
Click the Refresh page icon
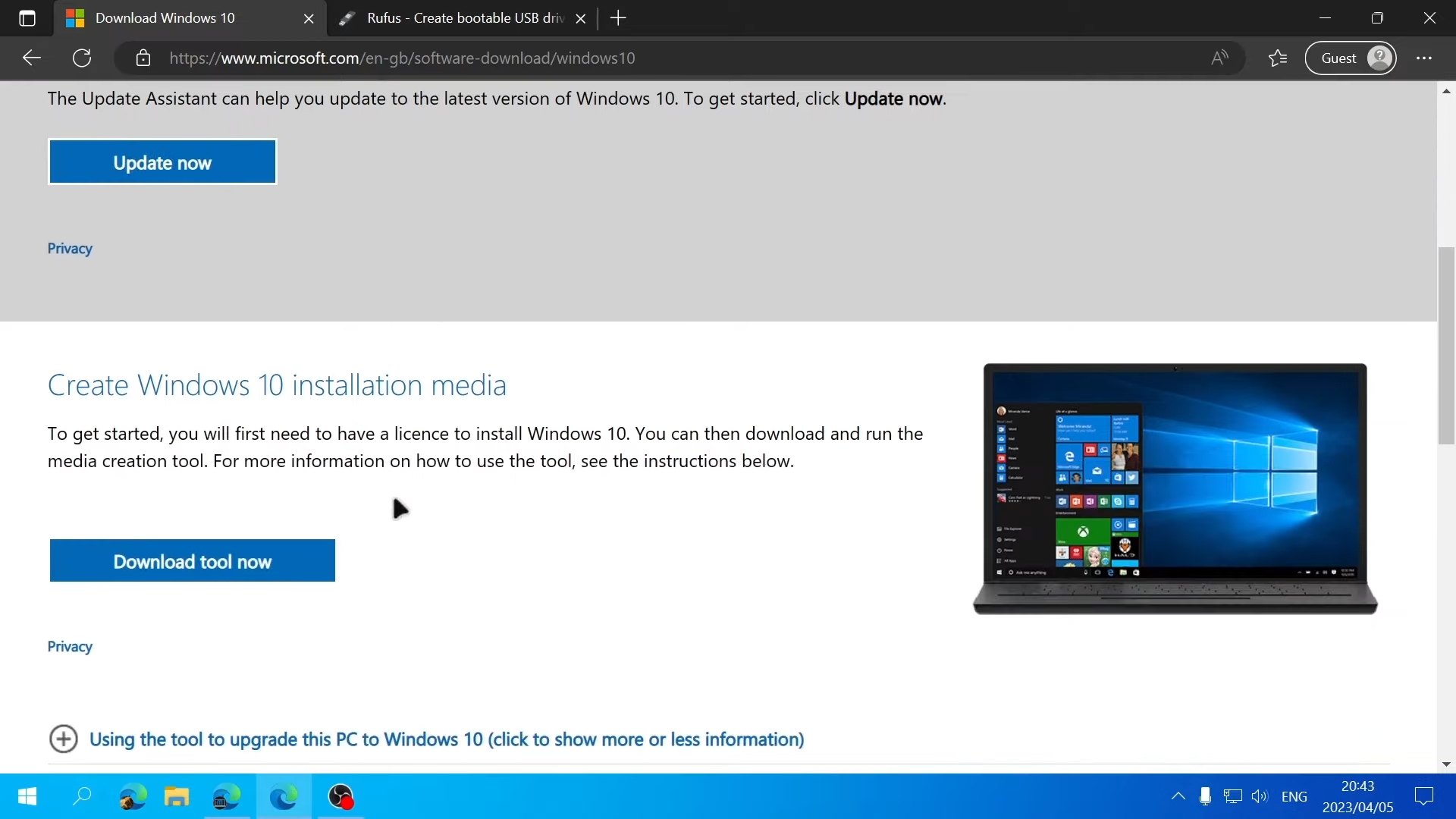(82, 58)
